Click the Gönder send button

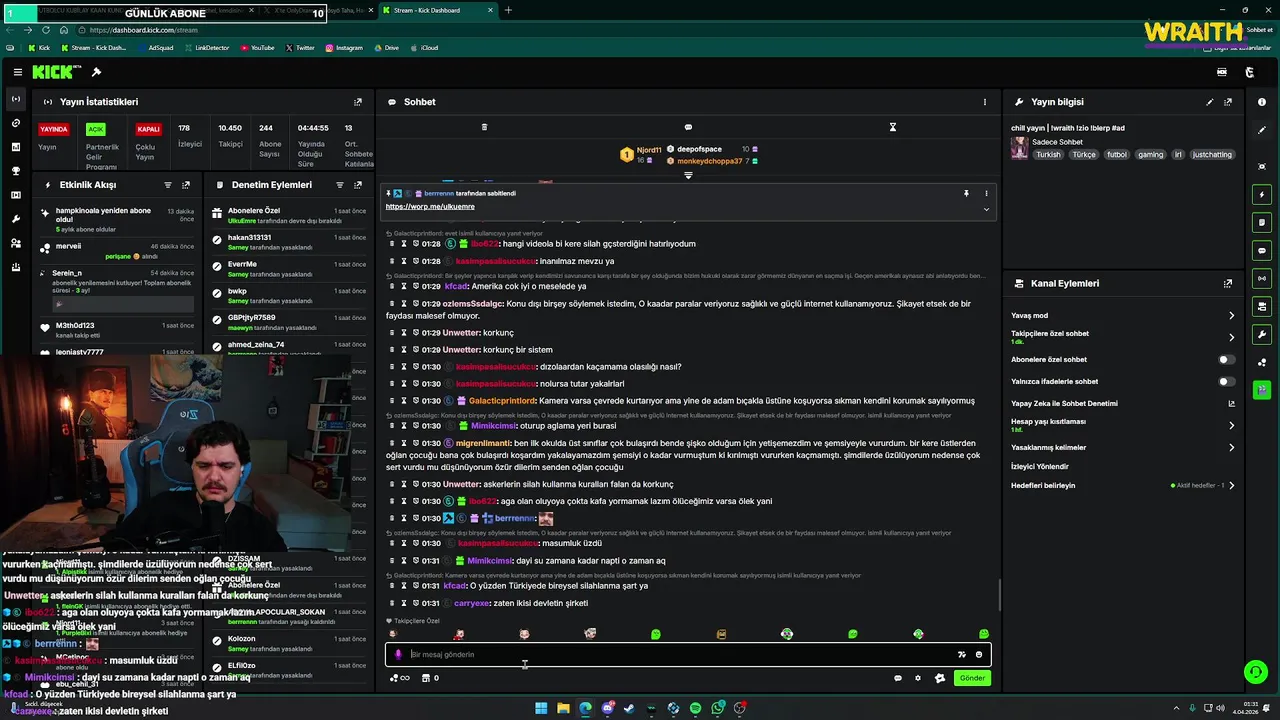tap(972, 678)
